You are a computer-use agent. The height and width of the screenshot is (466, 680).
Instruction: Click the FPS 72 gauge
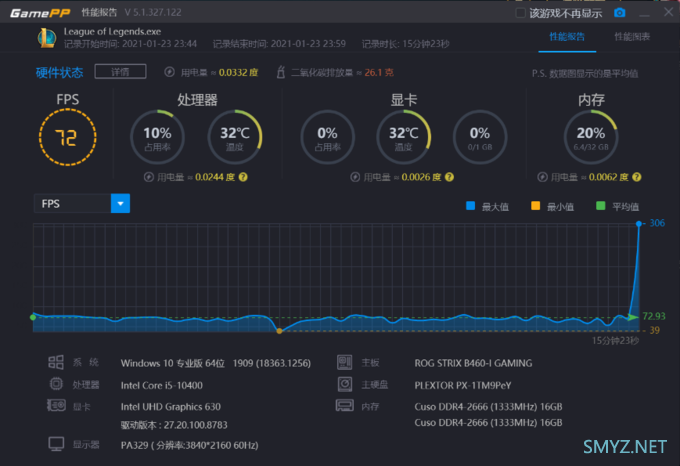[x=68, y=137]
